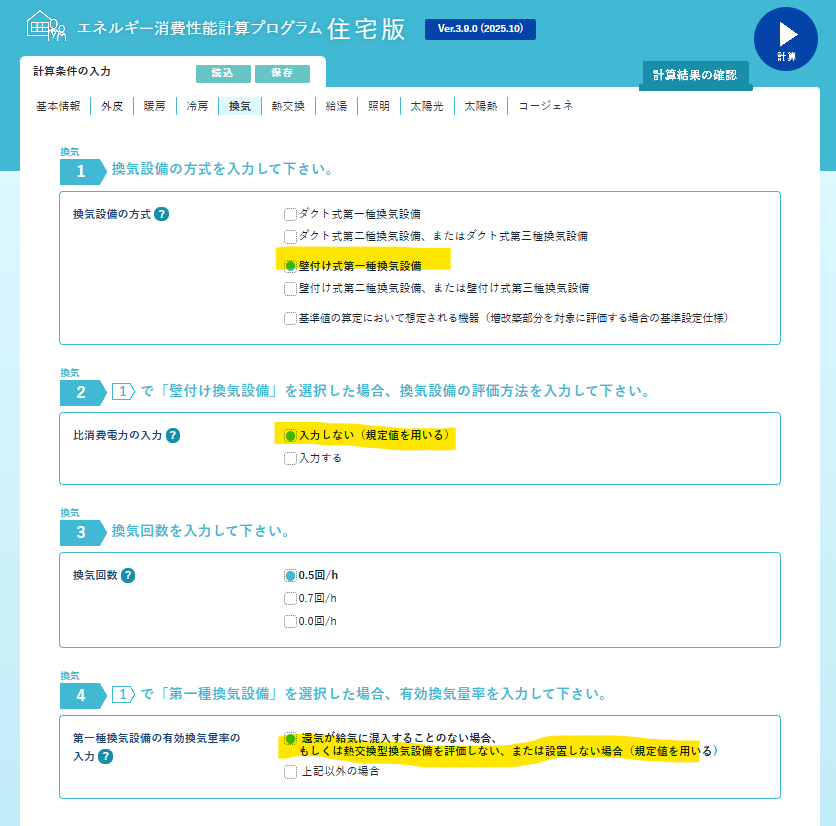Switch to the 基本情報 tab

click(58, 106)
